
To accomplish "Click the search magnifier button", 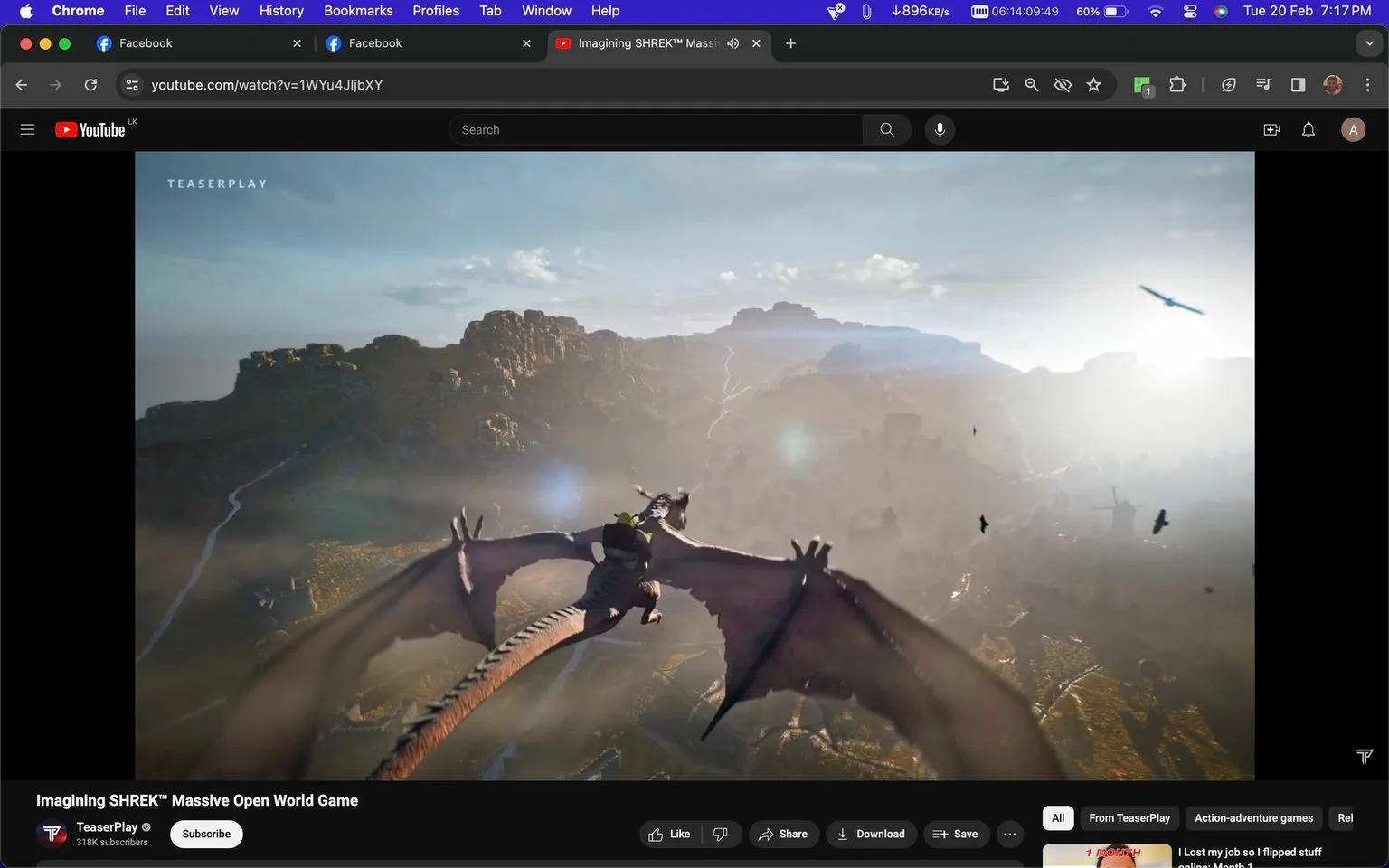I will (x=887, y=129).
